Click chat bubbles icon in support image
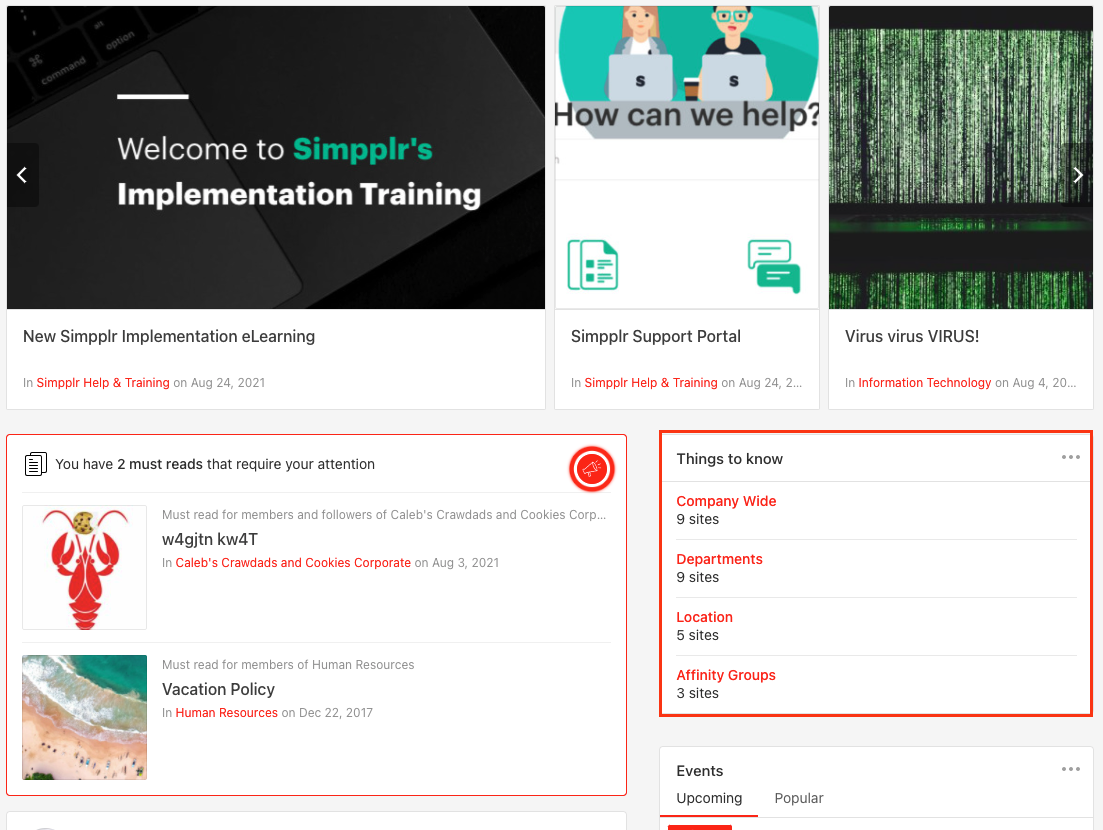Viewport: 1103px width, 830px height. 774,266
